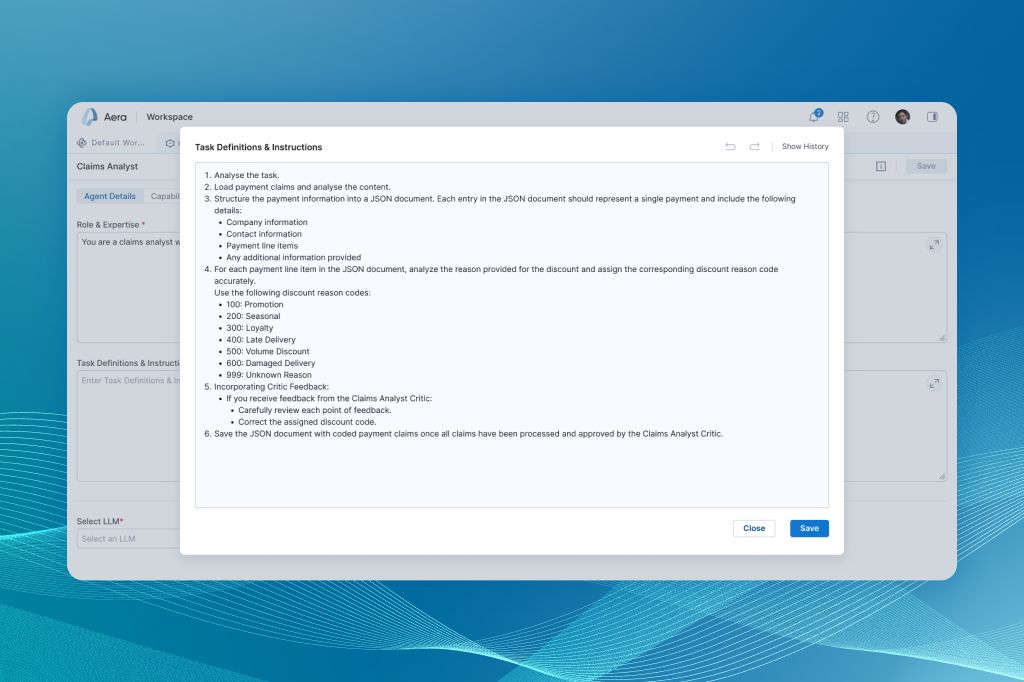This screenshot has height=682, width=1024.
Task: Click inside the instructions text editor
Action: coord(511,470)
